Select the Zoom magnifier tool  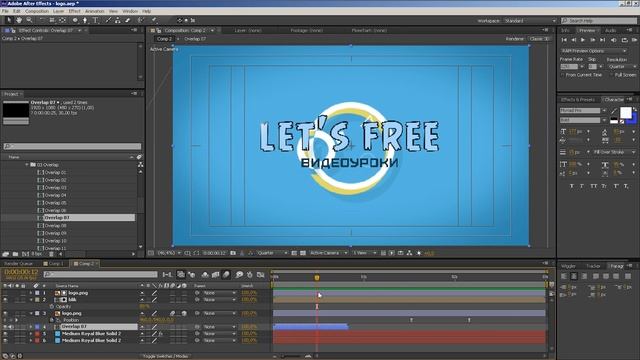click(29, 20)
